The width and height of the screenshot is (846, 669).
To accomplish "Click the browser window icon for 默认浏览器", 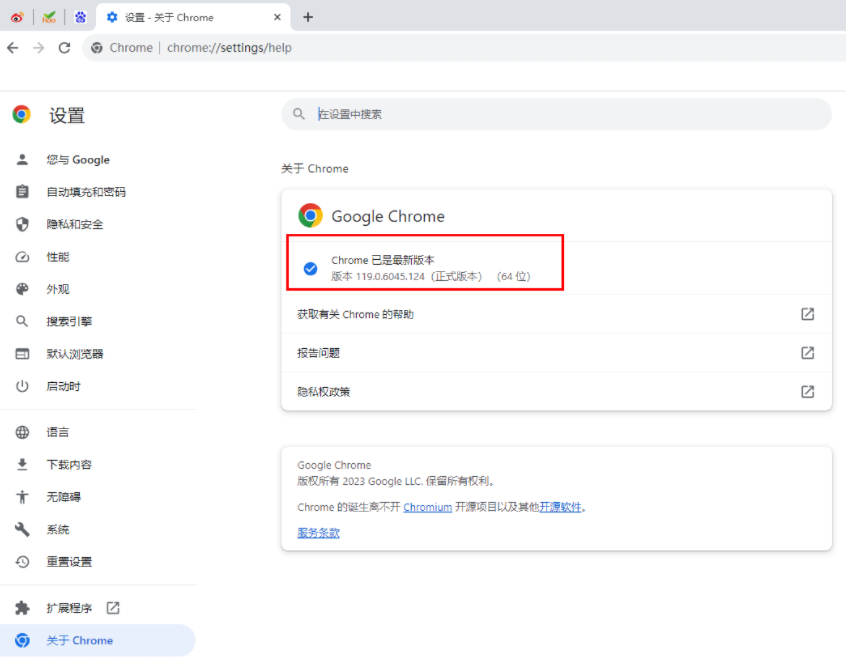I will (x=22, y=354).
